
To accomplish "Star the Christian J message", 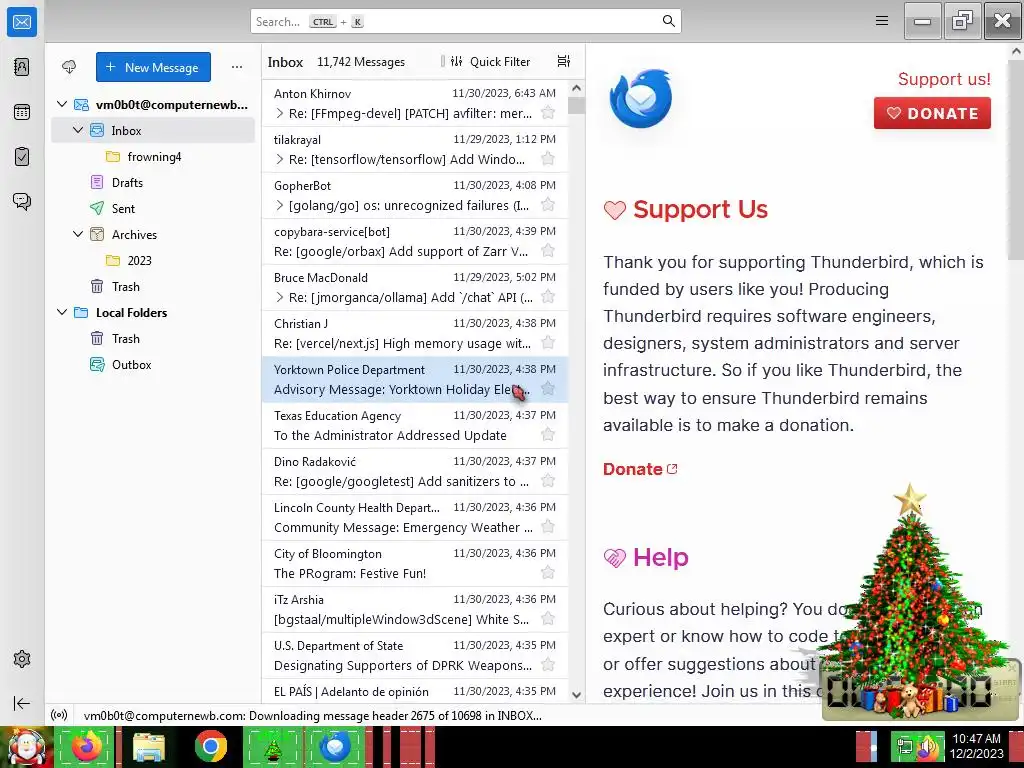I will [x=548, y=343].
